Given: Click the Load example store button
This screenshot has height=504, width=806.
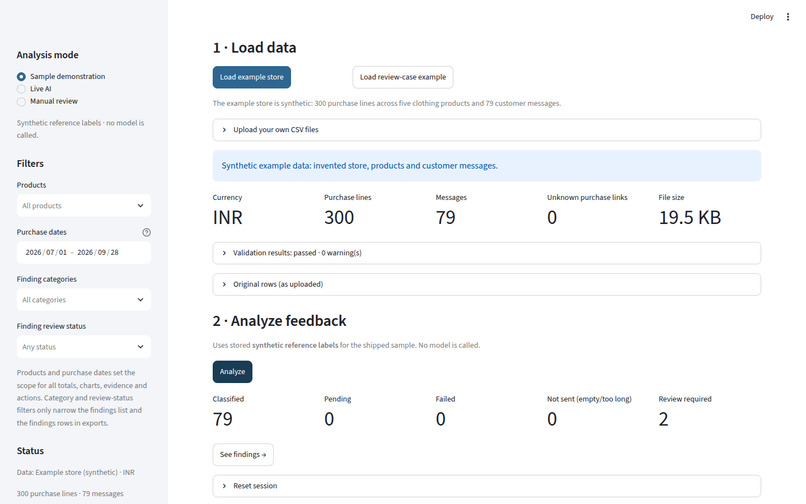Looking at the screenshot, I should 252,77.
